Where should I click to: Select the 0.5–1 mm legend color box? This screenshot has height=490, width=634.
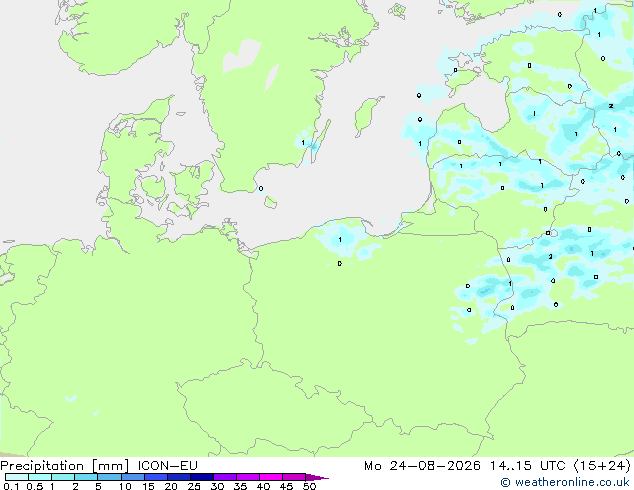(40, 477)
